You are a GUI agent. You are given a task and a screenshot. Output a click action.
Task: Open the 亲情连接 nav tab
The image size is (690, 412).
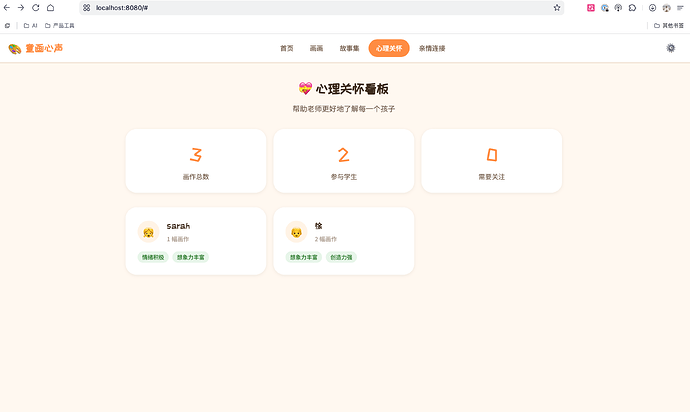tap(432, 48)
